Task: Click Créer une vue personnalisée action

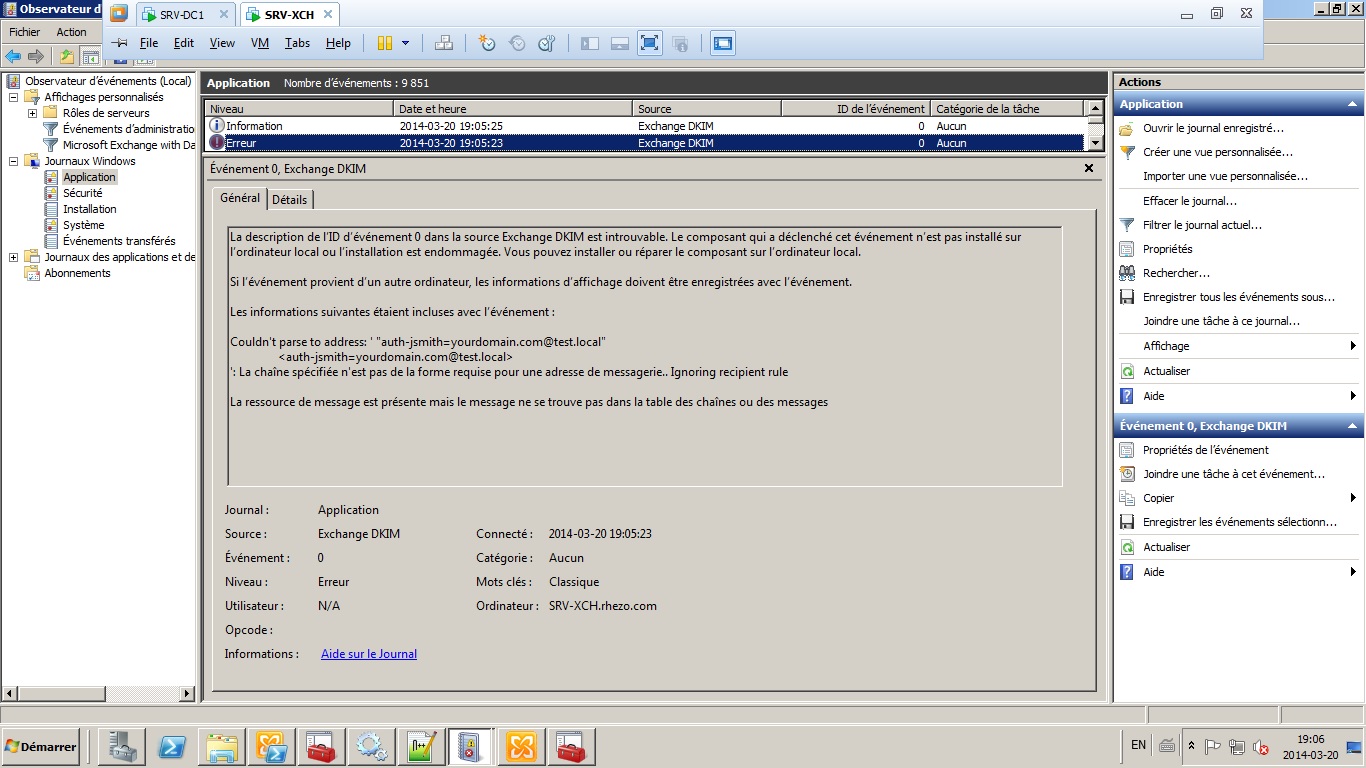Action: coord(1218,152)
